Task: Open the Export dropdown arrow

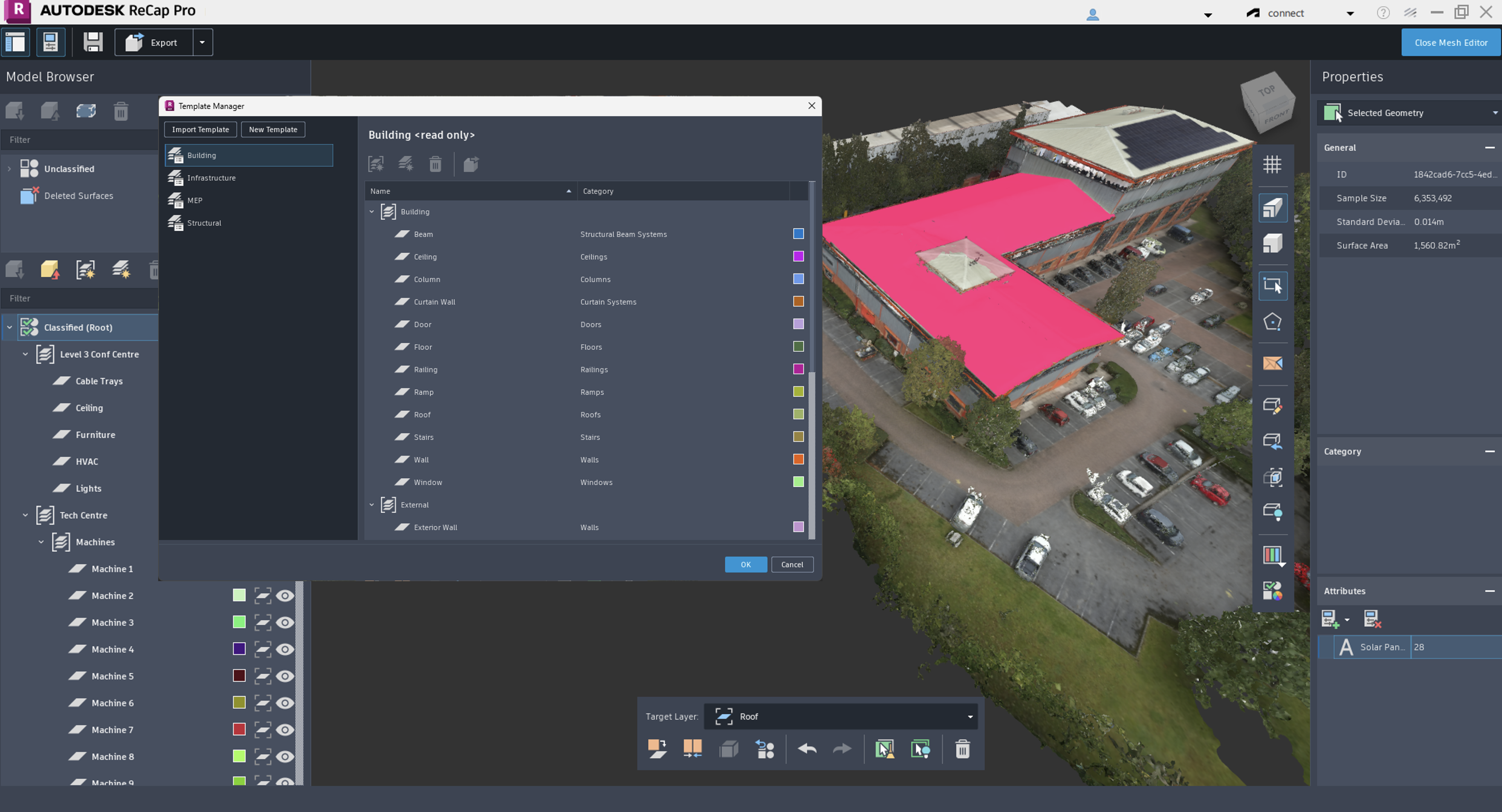Action: click(202, 42)
